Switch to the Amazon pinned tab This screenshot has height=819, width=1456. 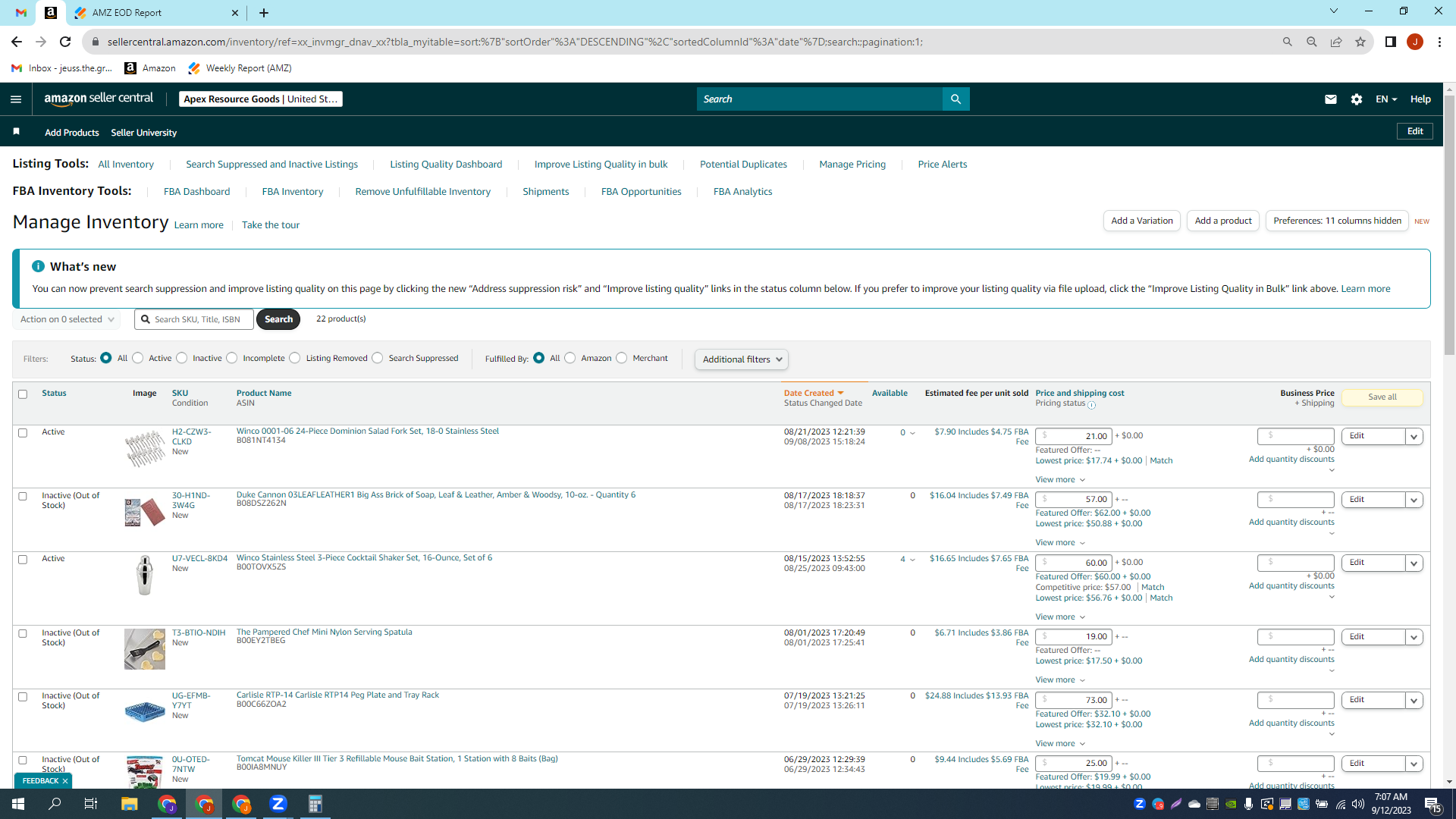(51, 13)
